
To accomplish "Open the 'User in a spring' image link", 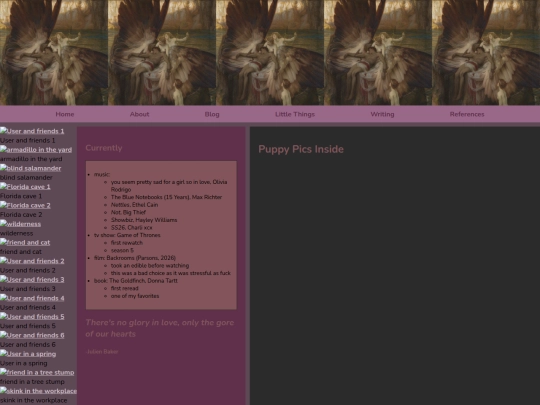I will click(28, 354).
